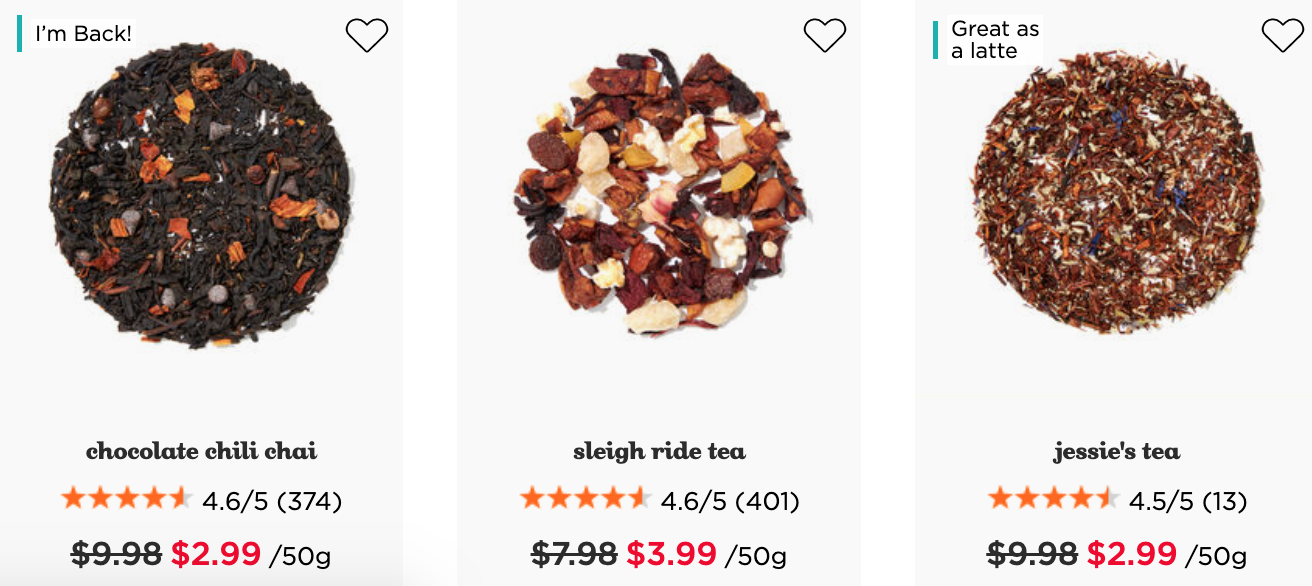
Task: Open the jessie's tea product name link
Action: pyautogui.click(x=1117, y=451)
